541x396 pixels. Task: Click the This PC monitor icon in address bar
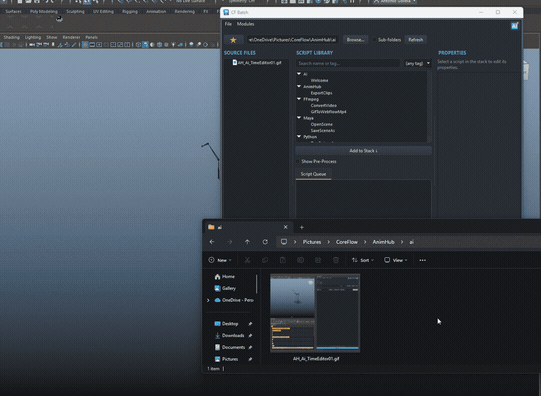click(284, 242)
